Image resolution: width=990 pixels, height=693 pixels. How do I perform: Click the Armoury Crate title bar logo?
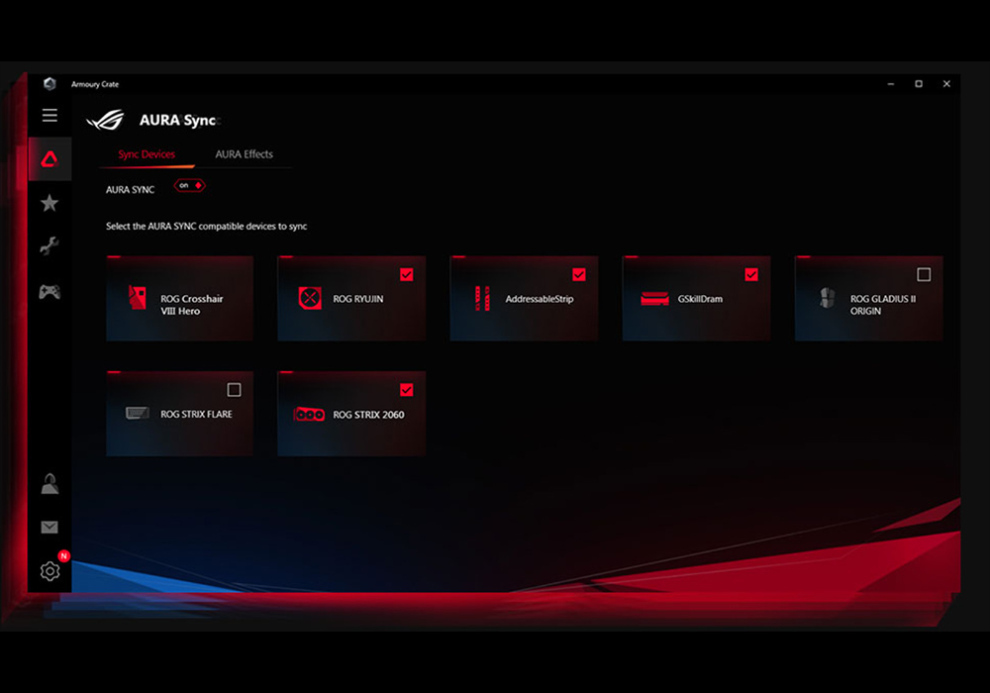pyautogui.click(x=50, y=84)
